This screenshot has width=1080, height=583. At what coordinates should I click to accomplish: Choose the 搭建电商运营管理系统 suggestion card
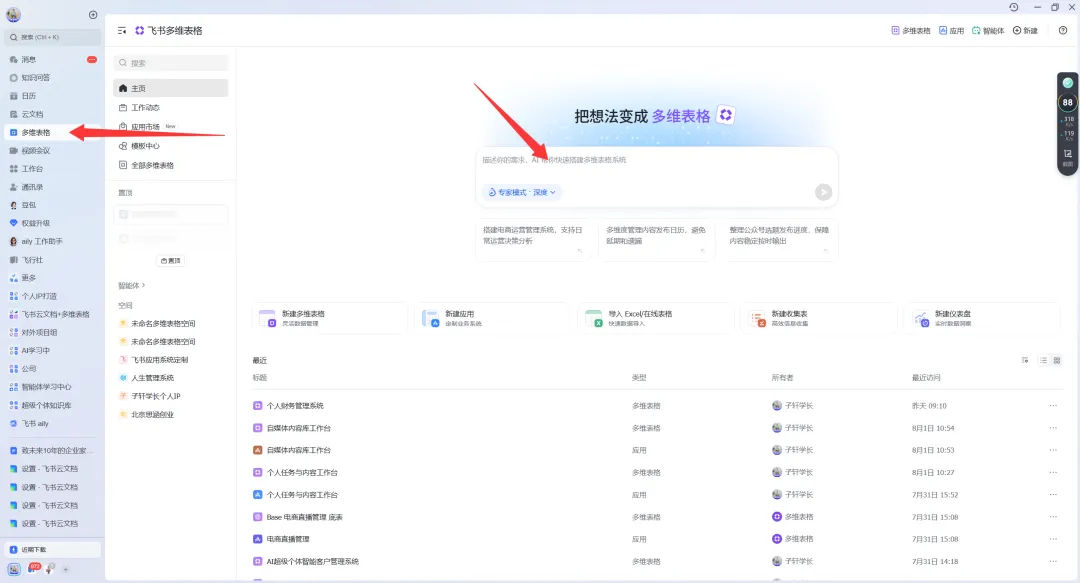point(534,239)
